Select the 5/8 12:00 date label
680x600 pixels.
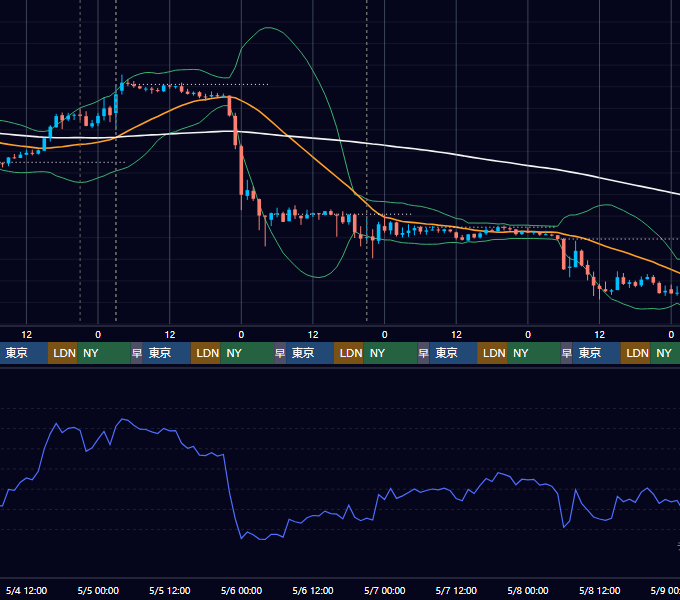tap(599, 590)
